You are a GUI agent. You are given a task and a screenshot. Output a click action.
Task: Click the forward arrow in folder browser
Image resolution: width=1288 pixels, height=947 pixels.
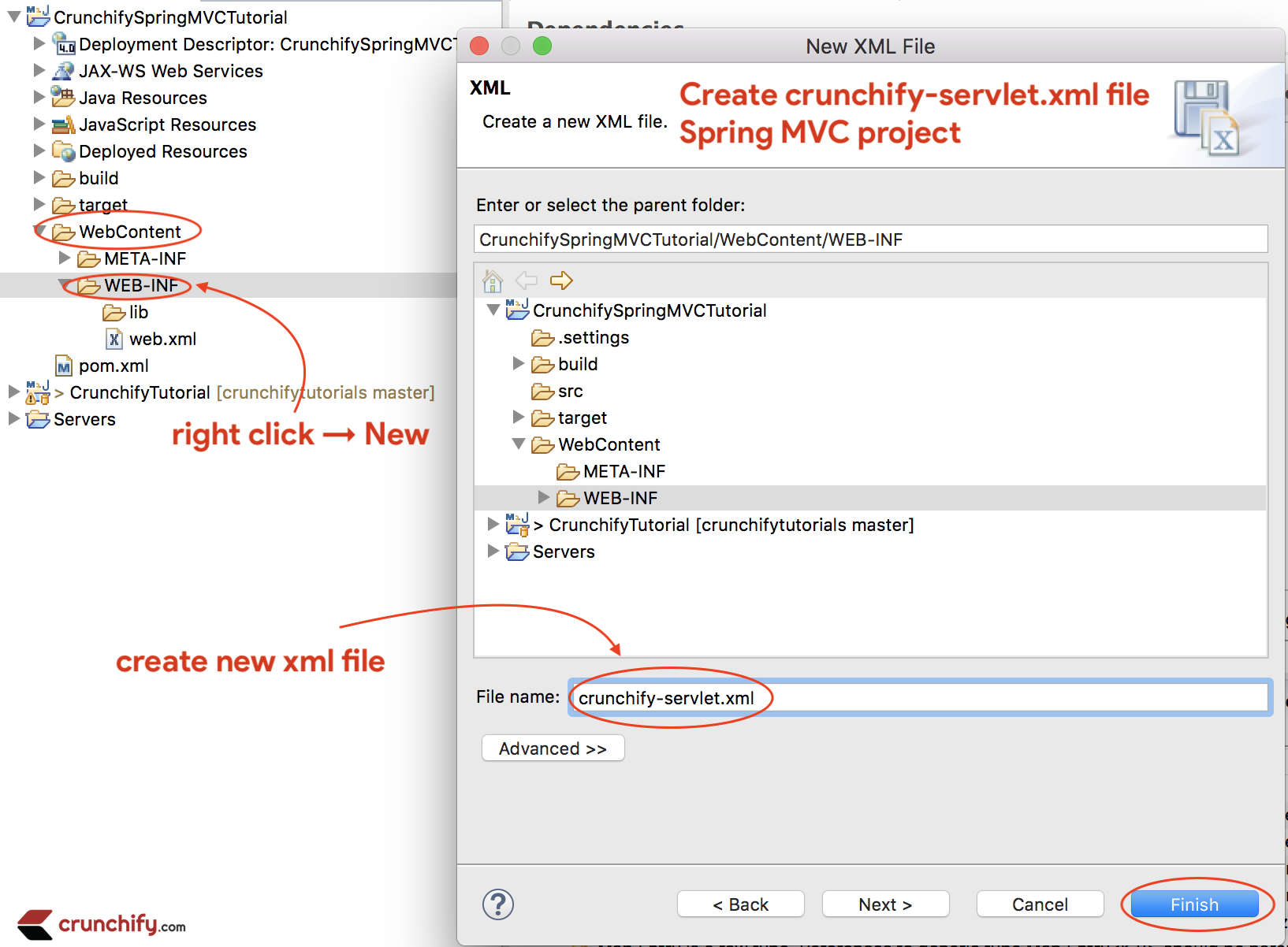point(561,280)
